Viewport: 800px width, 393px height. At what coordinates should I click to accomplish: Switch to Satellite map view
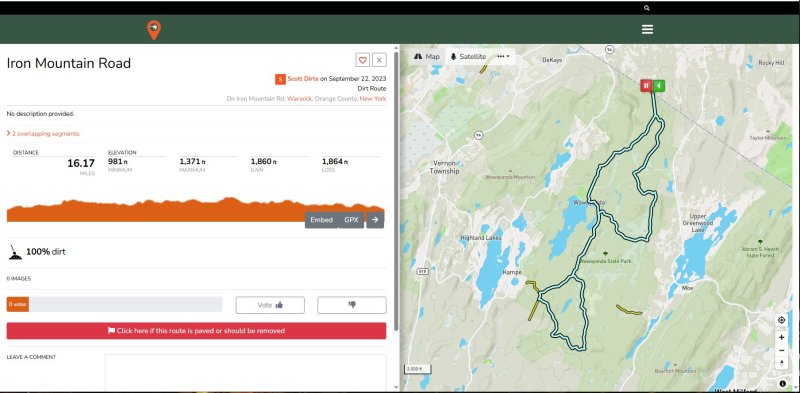[x=468, y=57]
